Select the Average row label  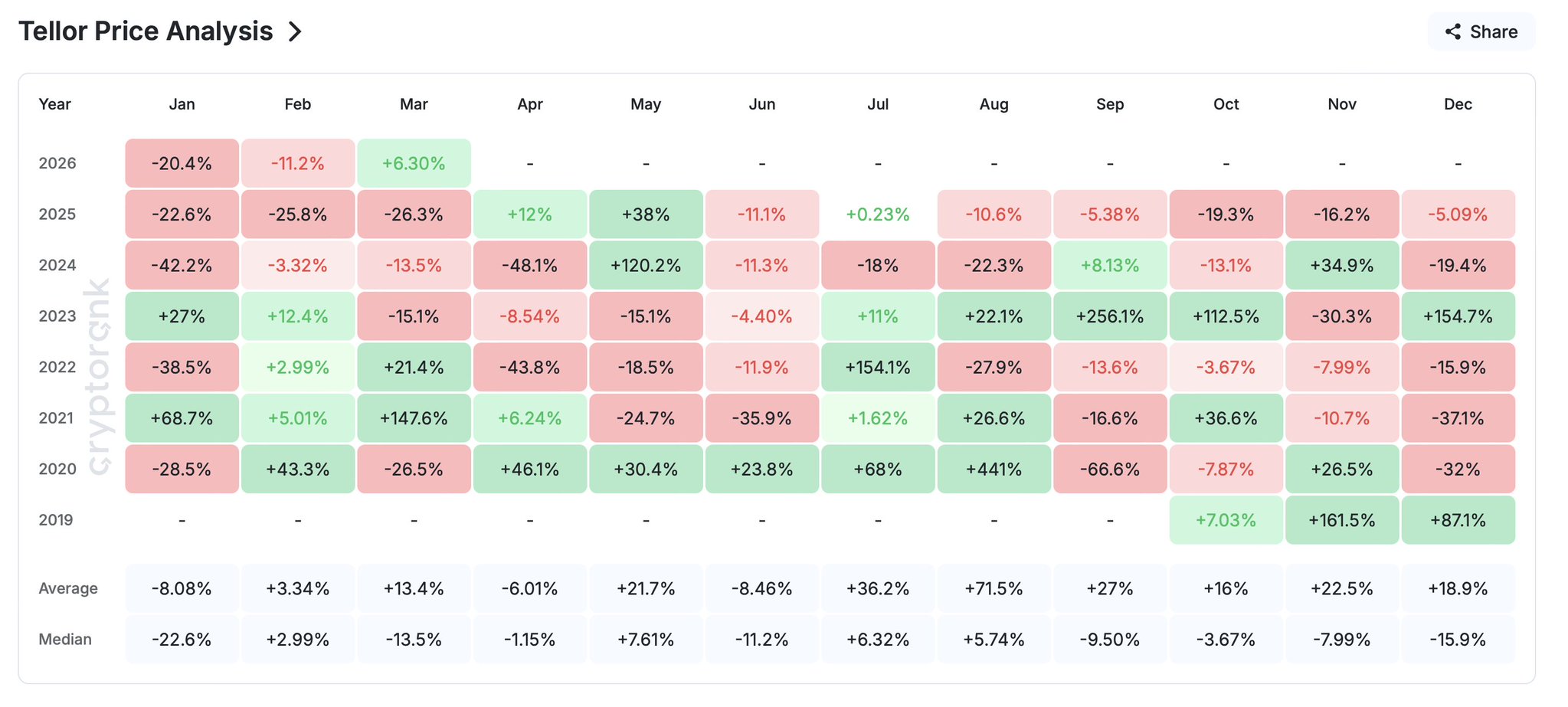click(68, 588)
